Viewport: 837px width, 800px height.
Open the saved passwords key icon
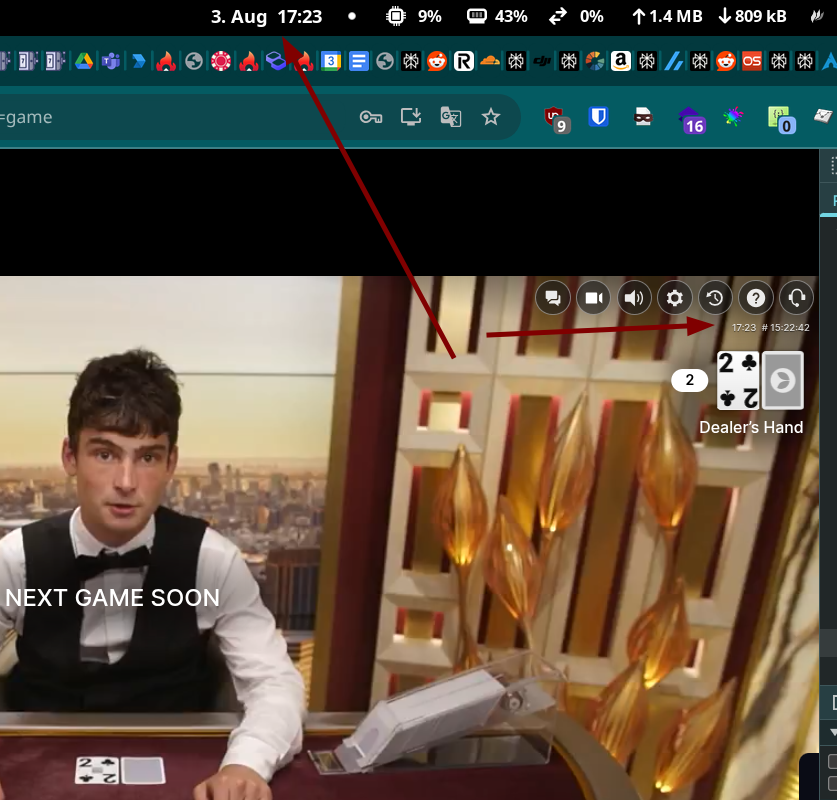pos(371,117)
